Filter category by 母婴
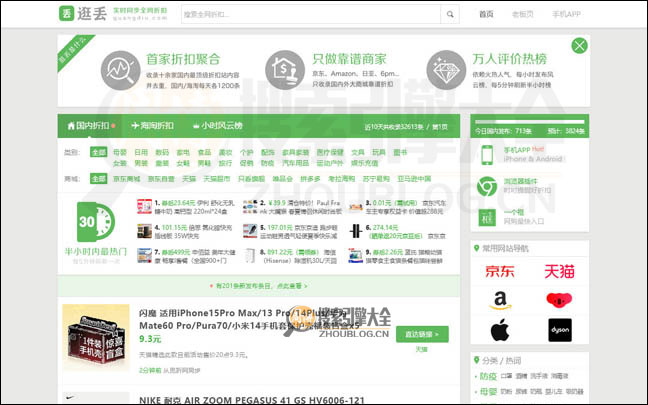Screen dimensions: 648x405 tap(120, 152)
